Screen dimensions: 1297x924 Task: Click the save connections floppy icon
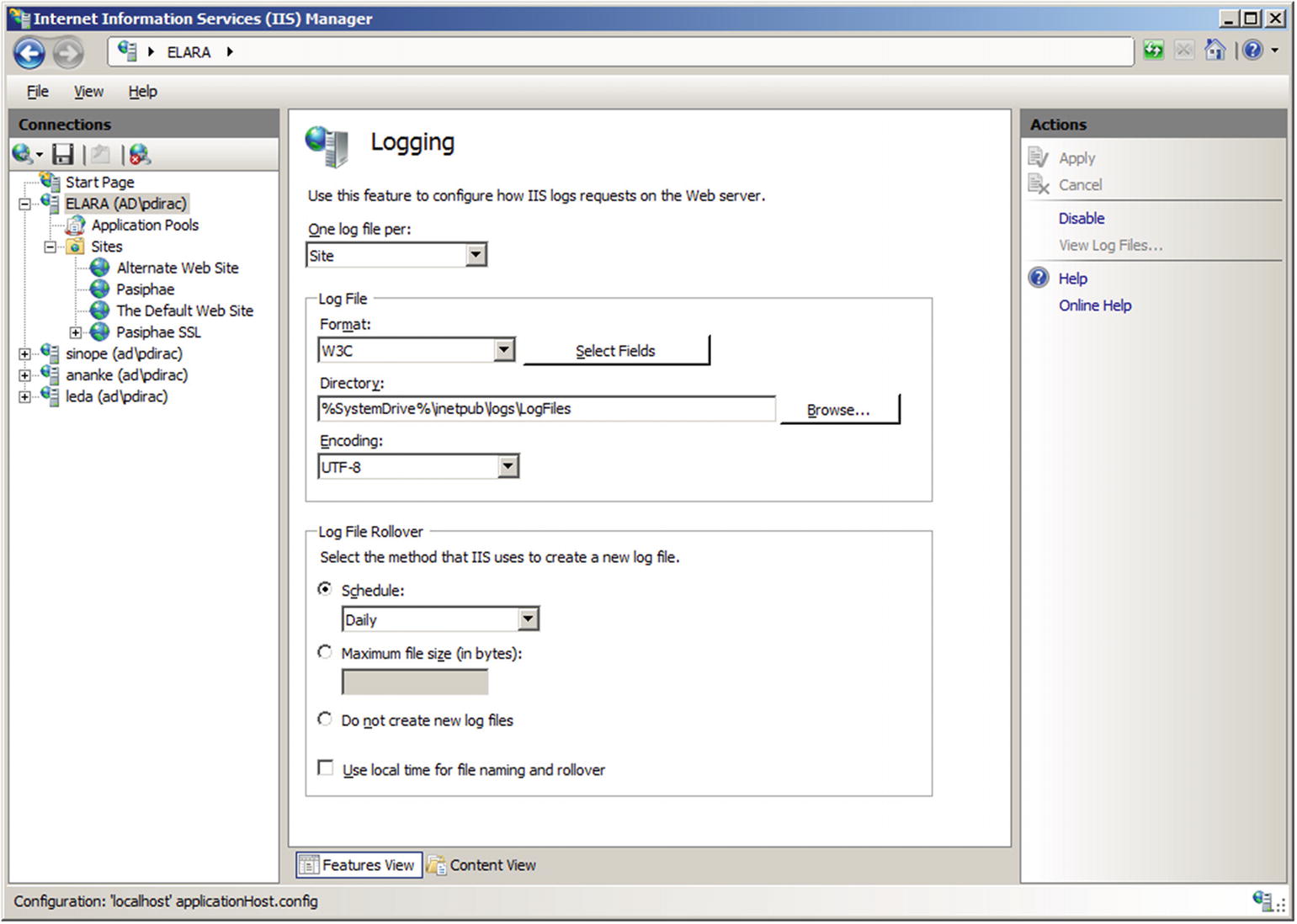[x=63, y=154]
